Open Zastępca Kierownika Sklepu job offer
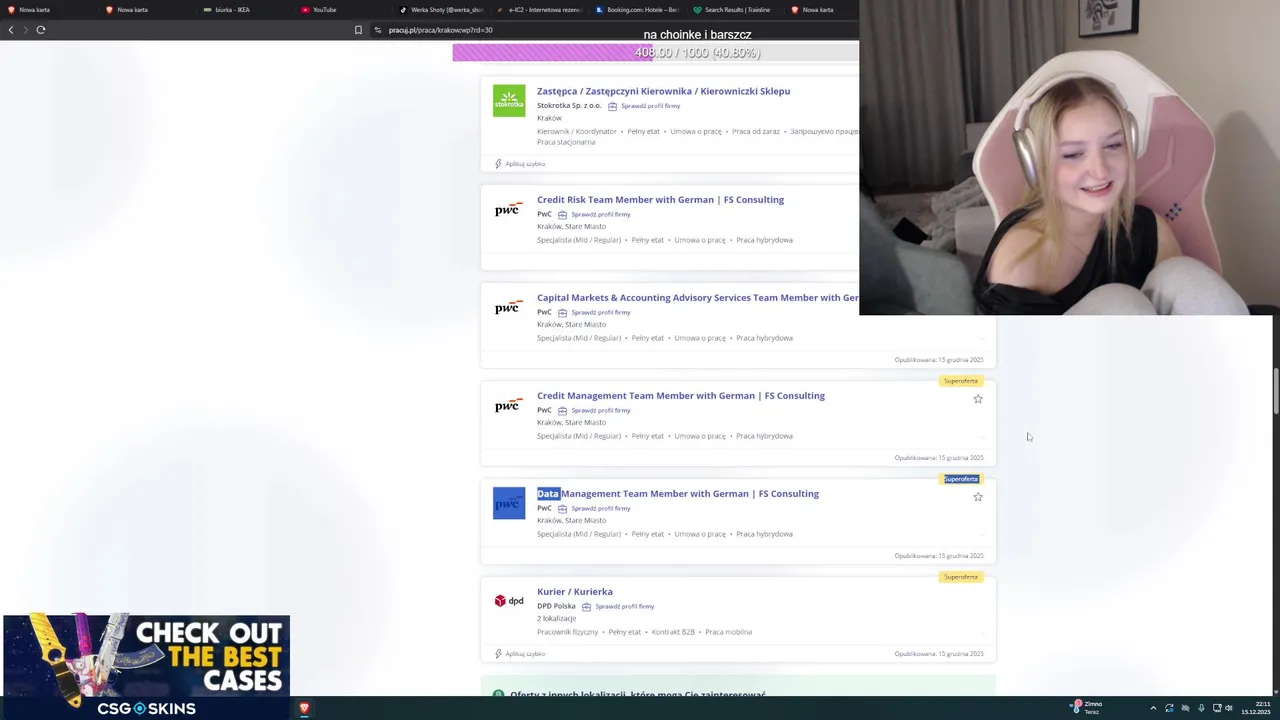This screenshot has width=1280, height=720. 663,91
